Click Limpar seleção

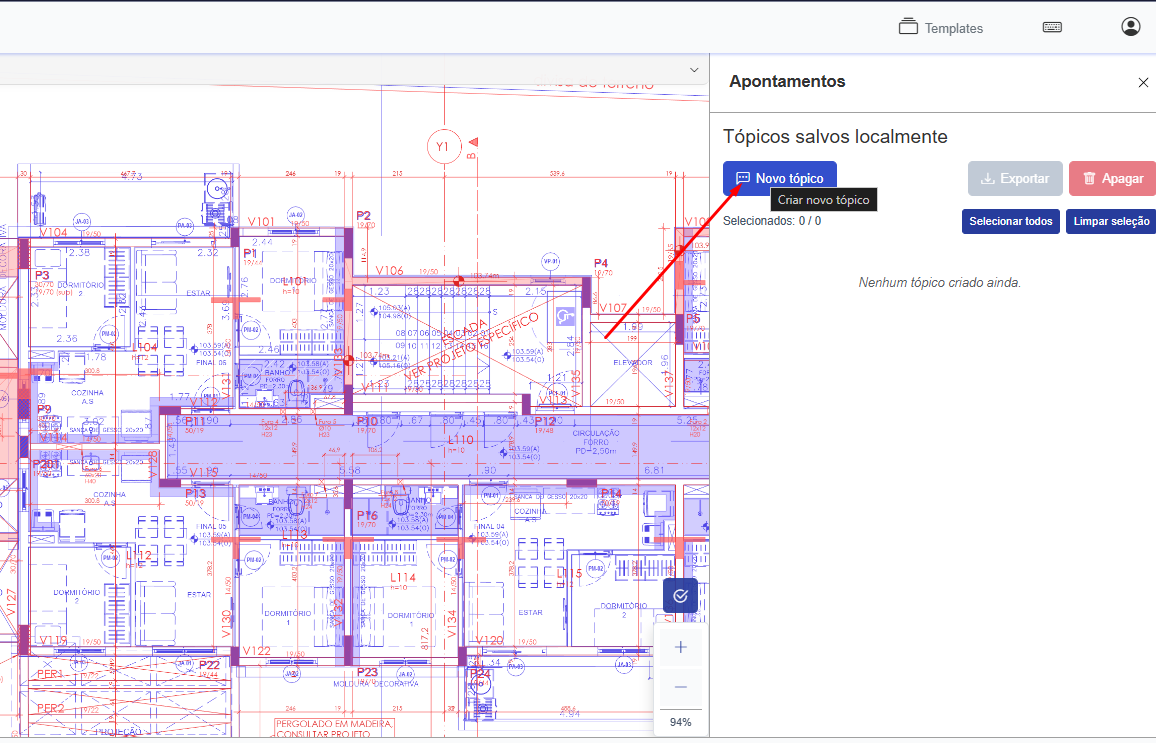1111,221
